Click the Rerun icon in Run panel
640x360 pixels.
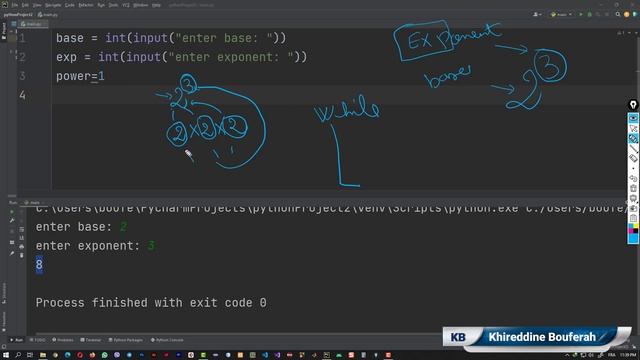[x=12, y=212]
